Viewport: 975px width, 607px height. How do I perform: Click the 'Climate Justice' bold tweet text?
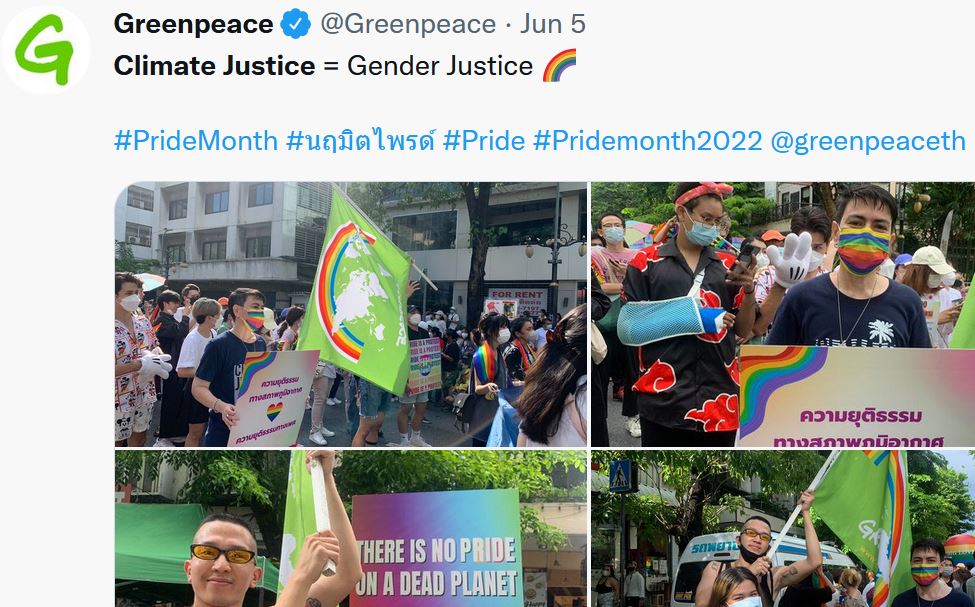click(x=215, y=66)
